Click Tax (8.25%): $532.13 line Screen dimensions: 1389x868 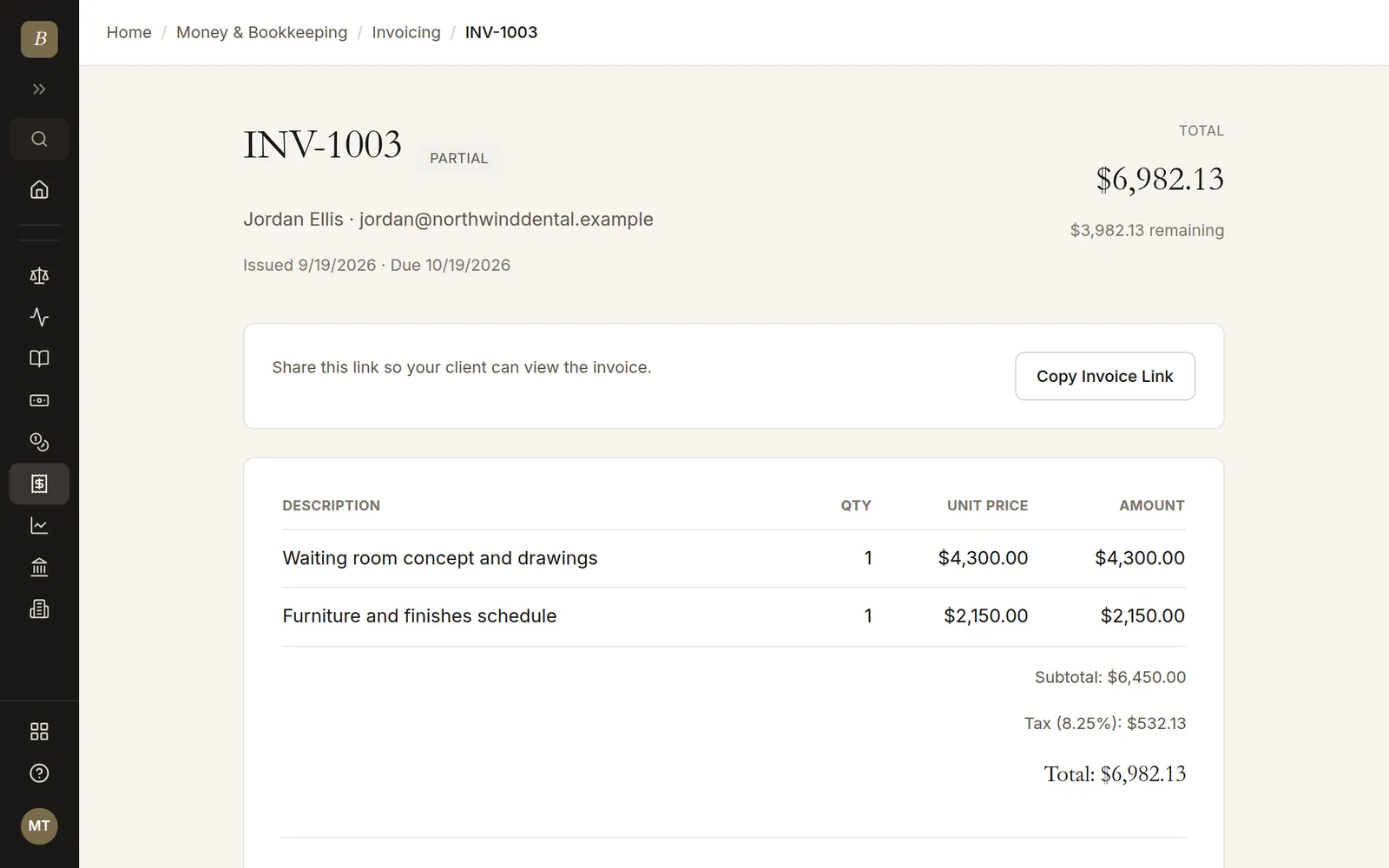1105,723
